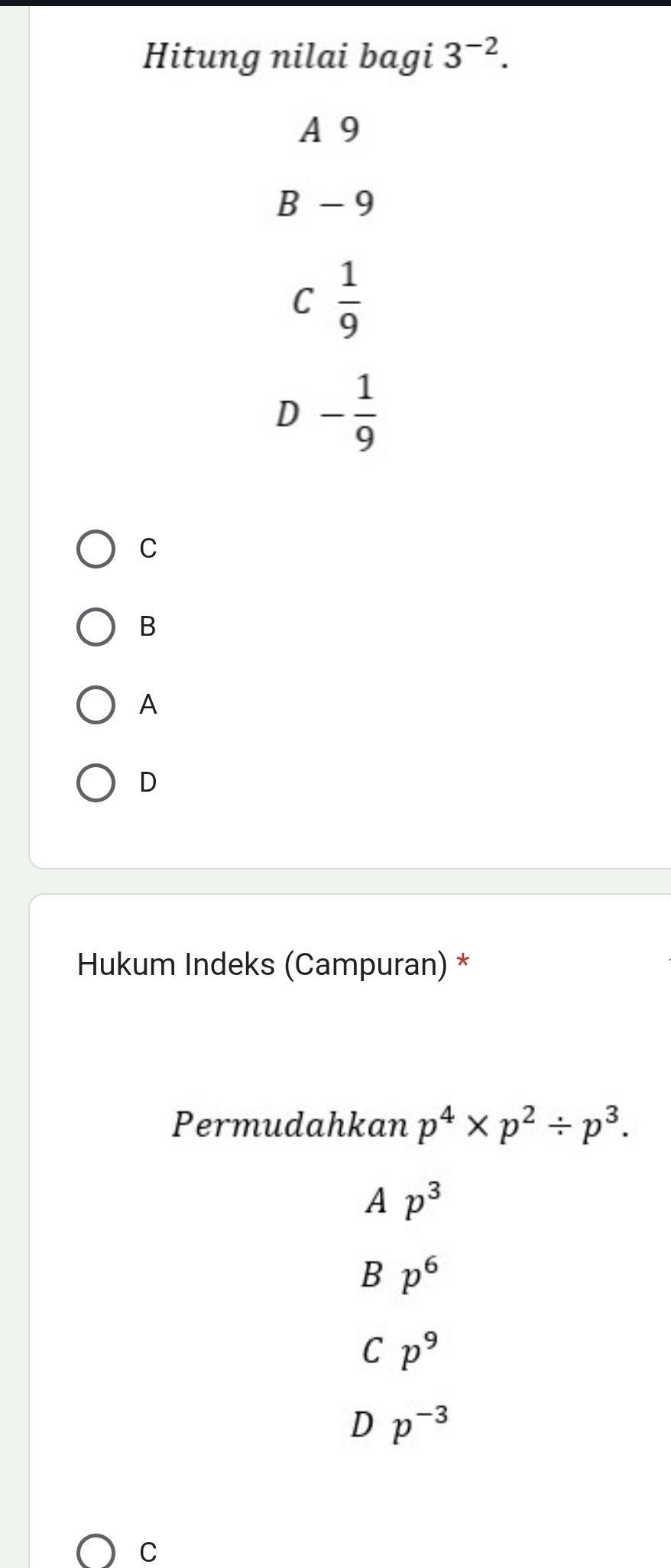Select radio button A for the 3⁻² question
Screen dimensions: 671x1568
pos(96,705)
